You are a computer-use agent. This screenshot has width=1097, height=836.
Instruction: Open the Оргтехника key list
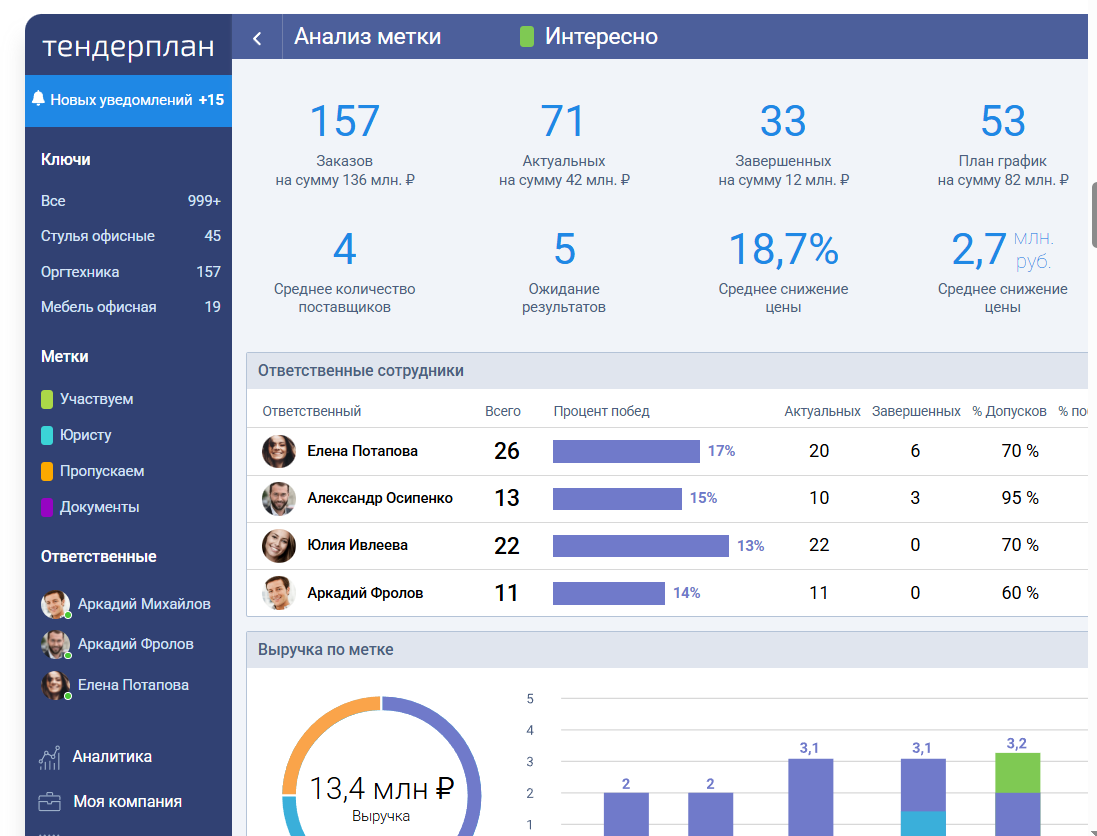coord(130,271)
